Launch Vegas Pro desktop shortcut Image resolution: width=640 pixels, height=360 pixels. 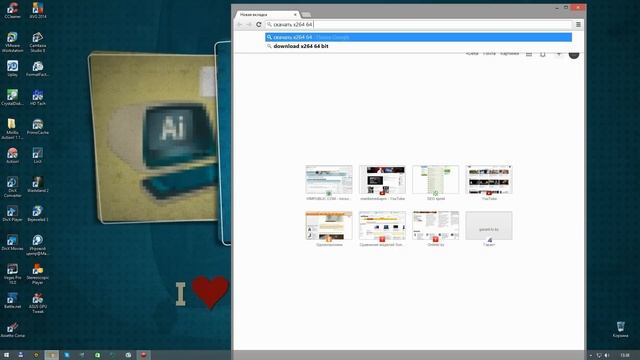point(12,274)
